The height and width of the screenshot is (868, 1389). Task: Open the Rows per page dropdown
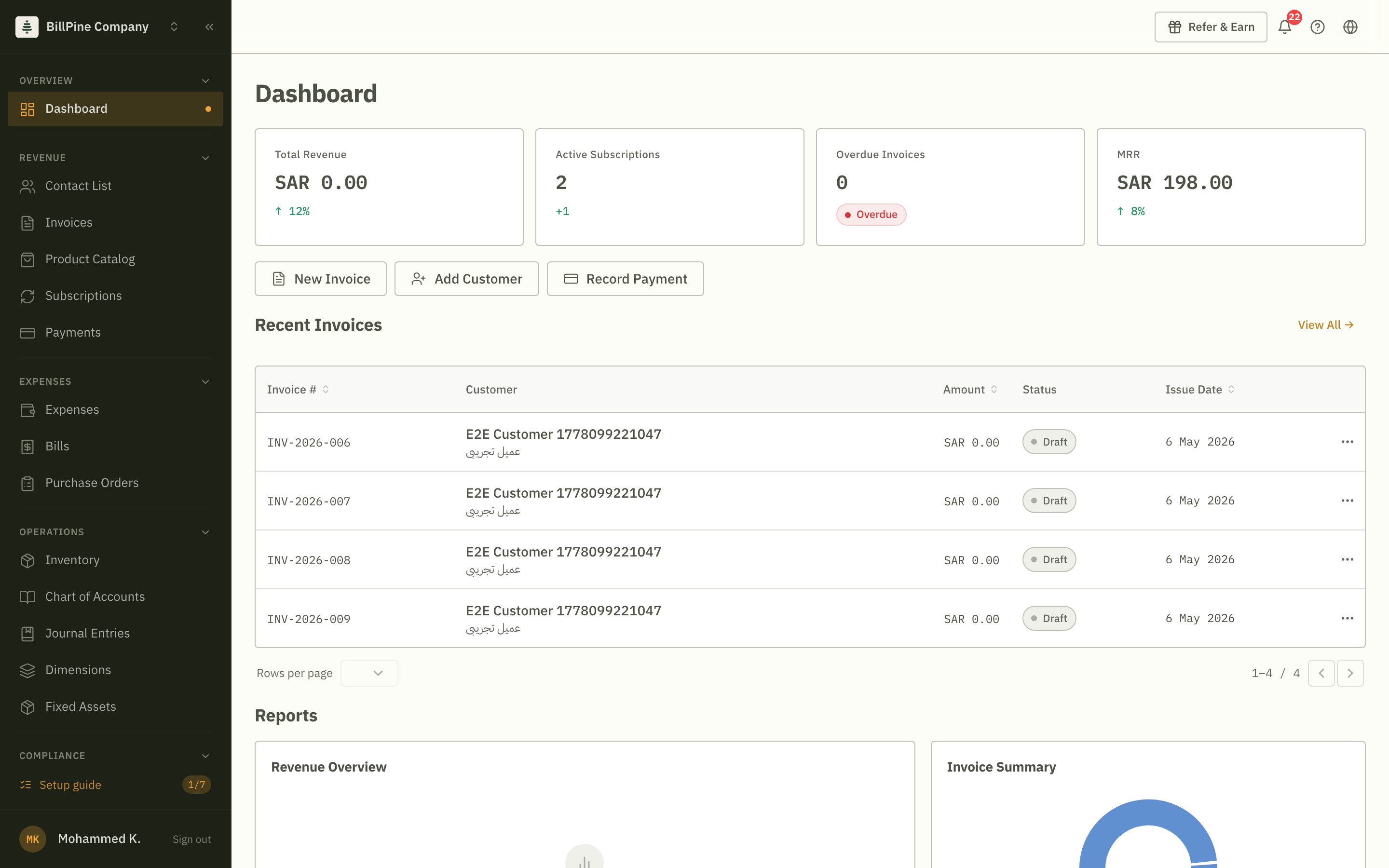point(369,673)
